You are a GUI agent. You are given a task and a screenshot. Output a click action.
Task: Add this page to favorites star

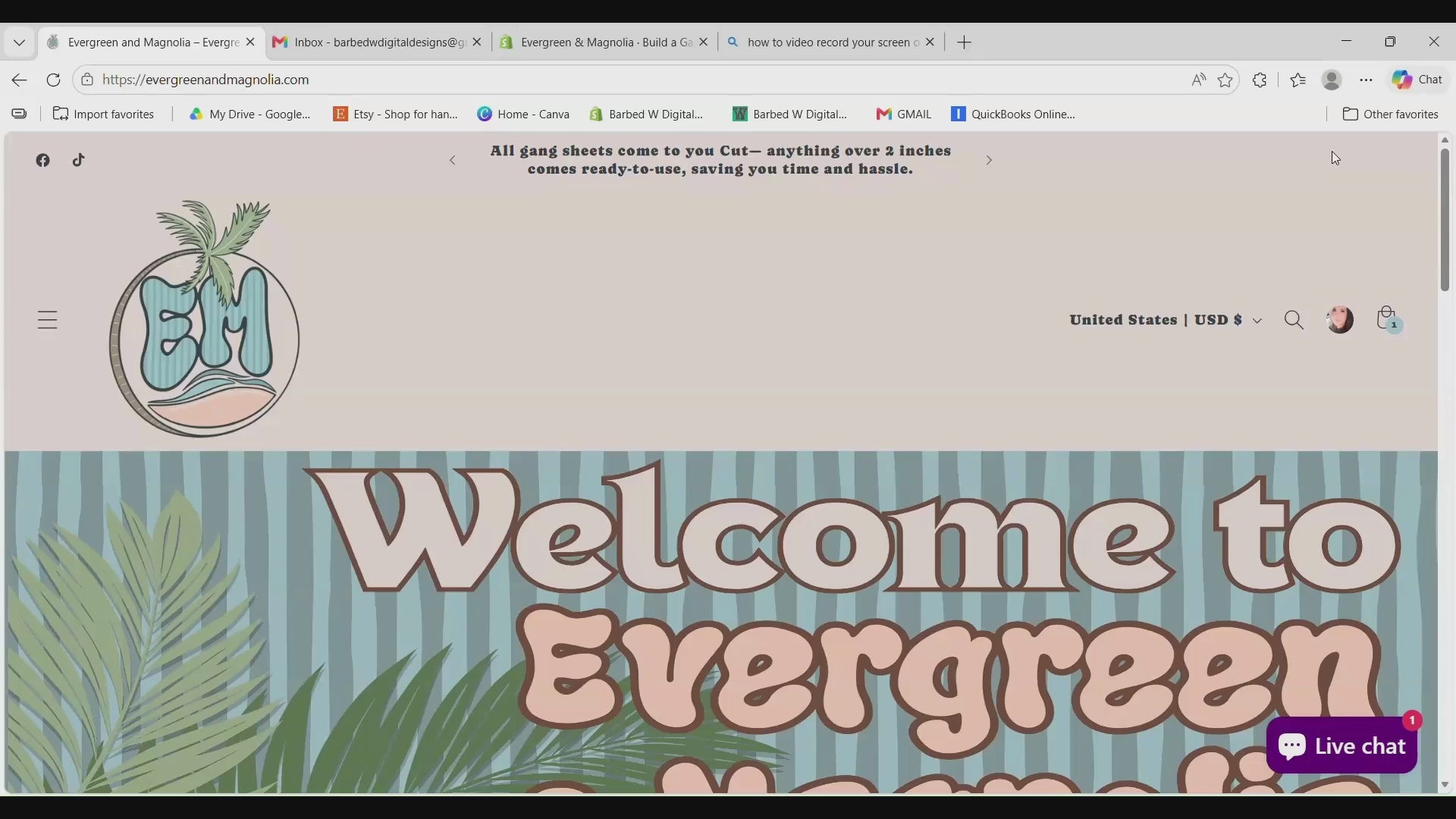1225,80
